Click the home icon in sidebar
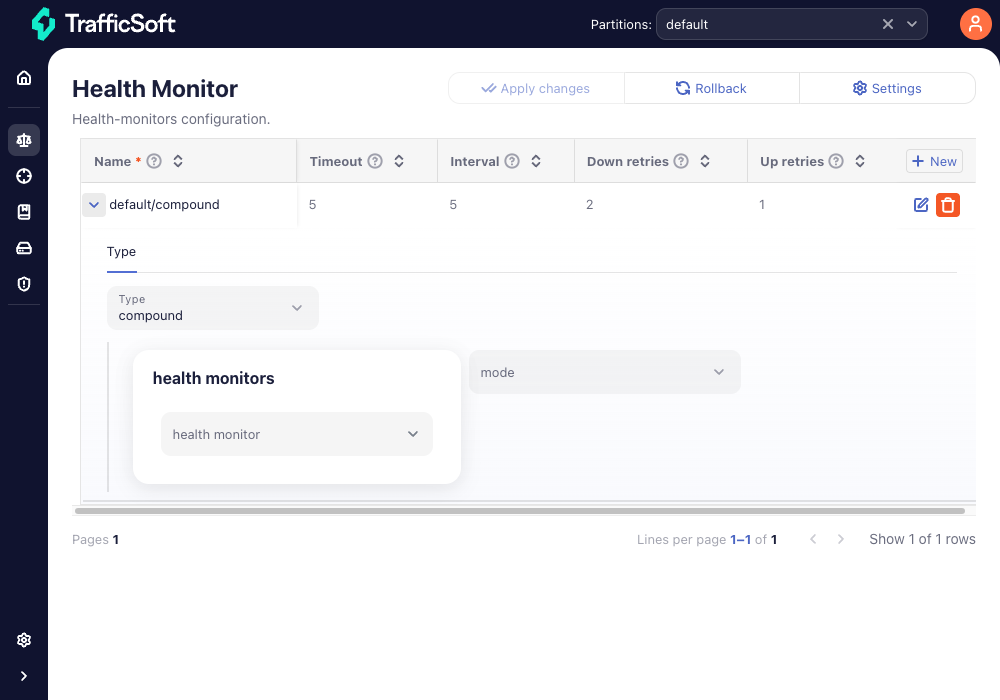The height and width of the screenshot is (700, 1000). [24, 78]
